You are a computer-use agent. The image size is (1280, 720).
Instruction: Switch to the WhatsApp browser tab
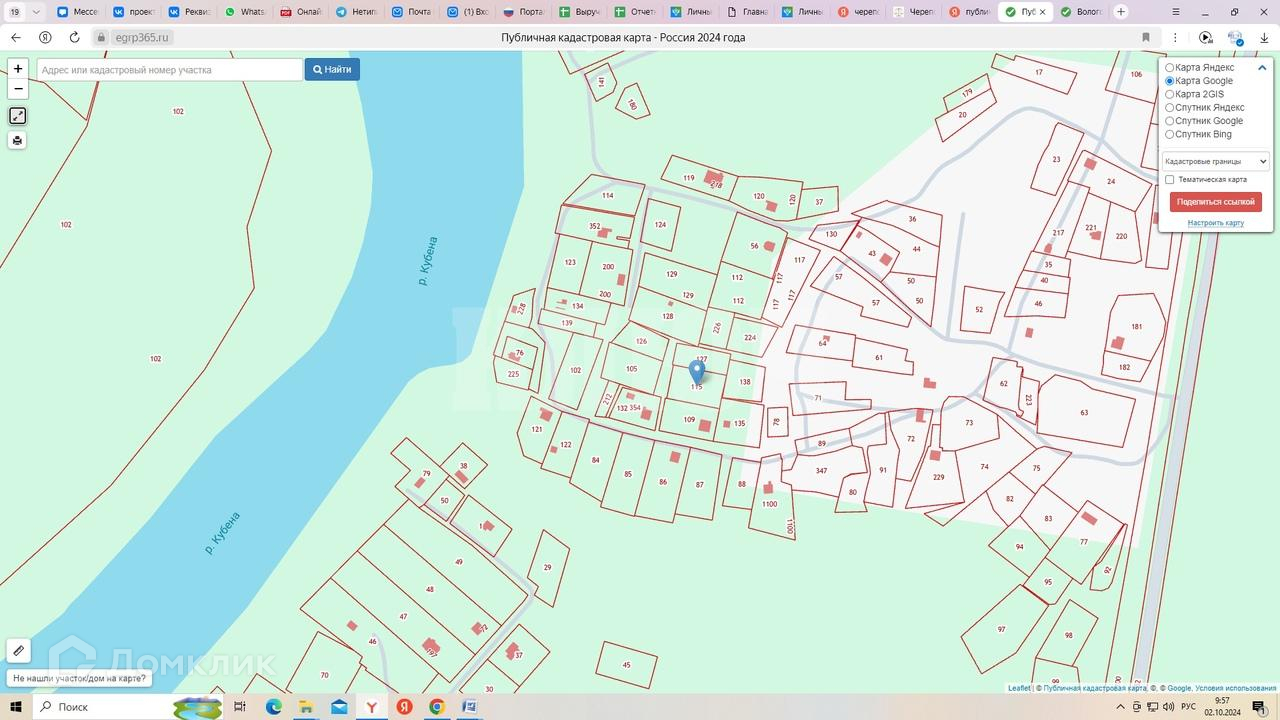pyautogui.click(x=244, y=12)
